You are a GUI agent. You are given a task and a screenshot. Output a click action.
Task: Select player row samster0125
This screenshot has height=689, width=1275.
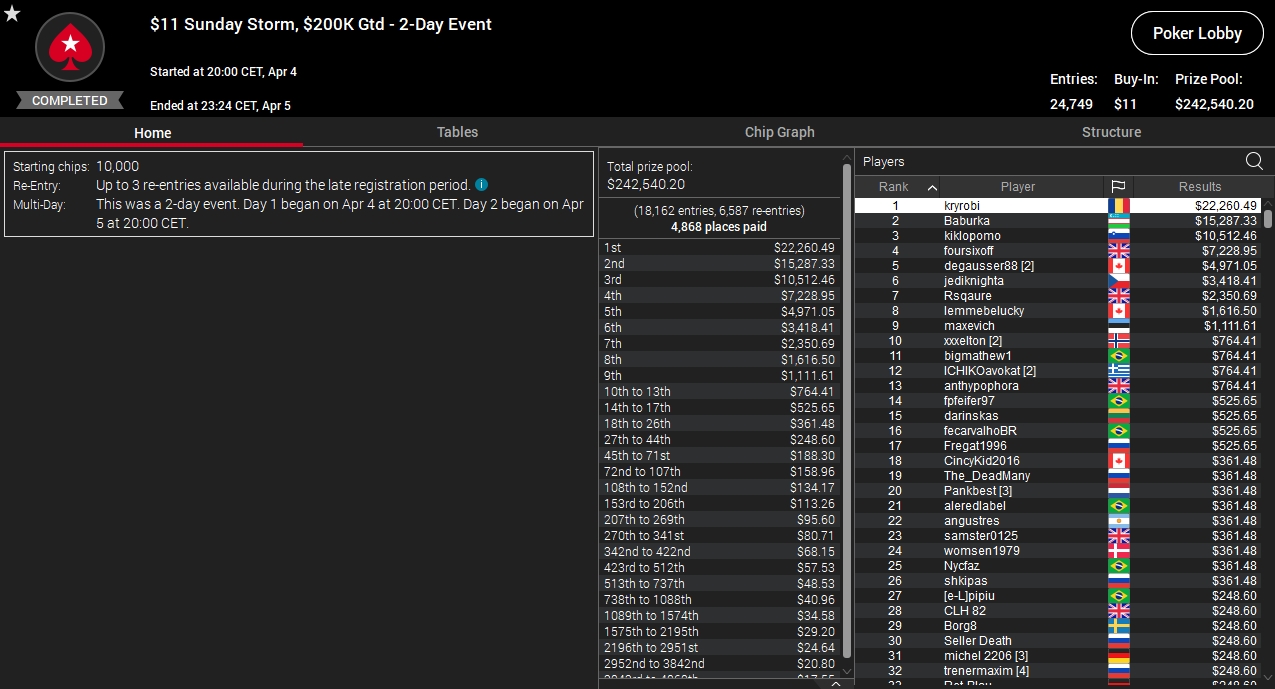click(x=1058, y=536)
